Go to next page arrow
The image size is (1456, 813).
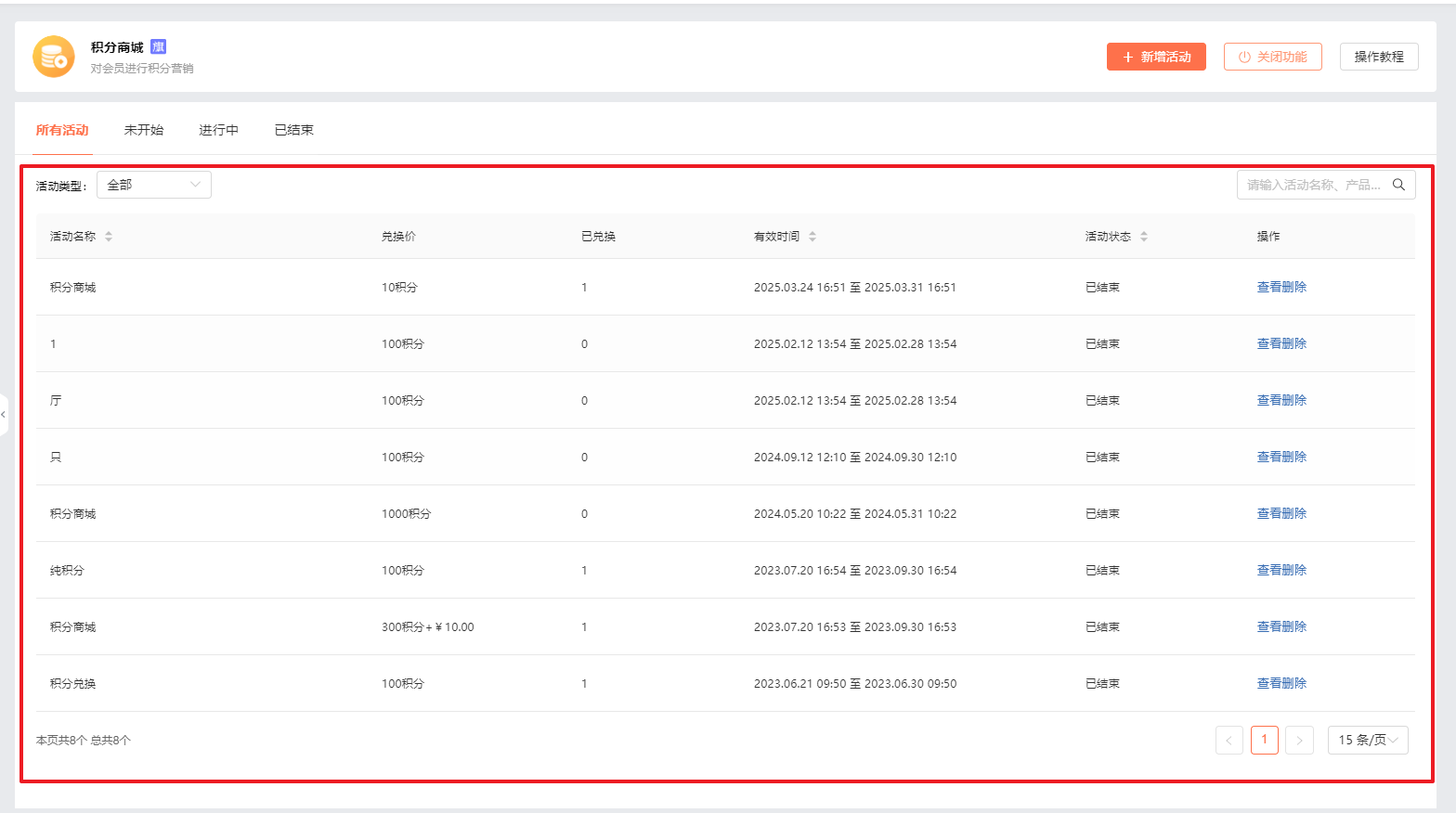(1299, 740)
